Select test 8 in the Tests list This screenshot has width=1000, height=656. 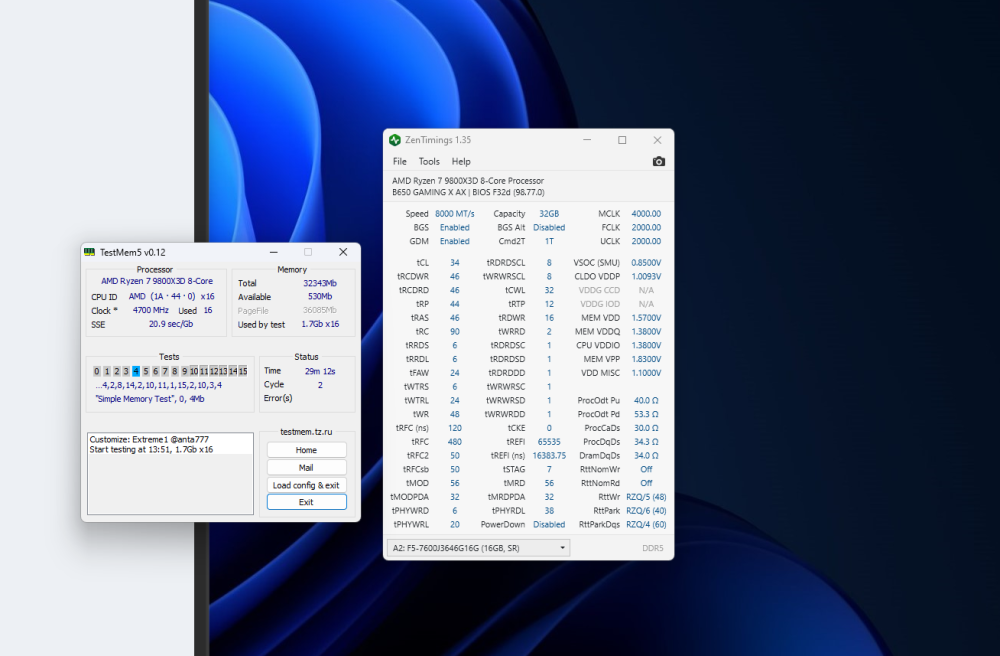(175, 370)
